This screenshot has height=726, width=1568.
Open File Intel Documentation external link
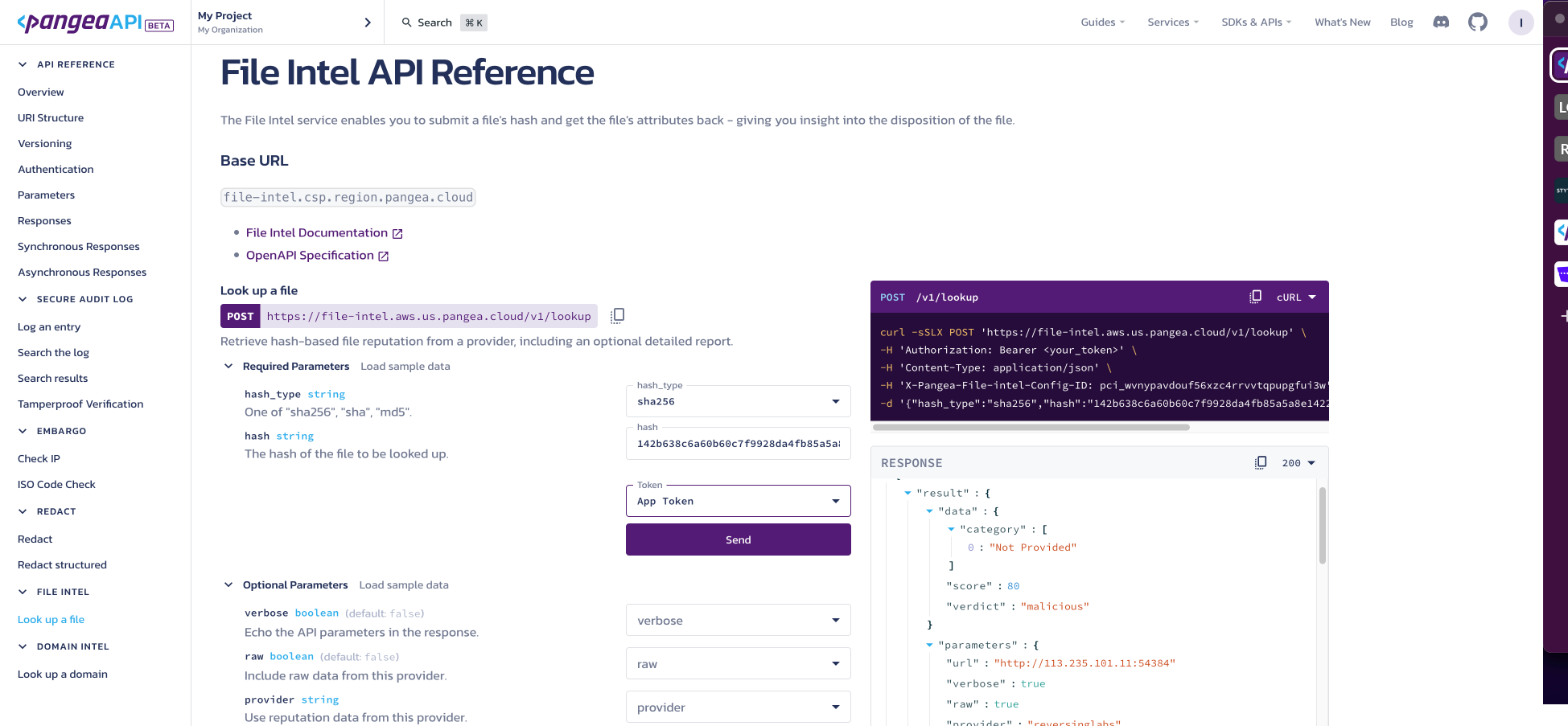(x=324, y=232)
